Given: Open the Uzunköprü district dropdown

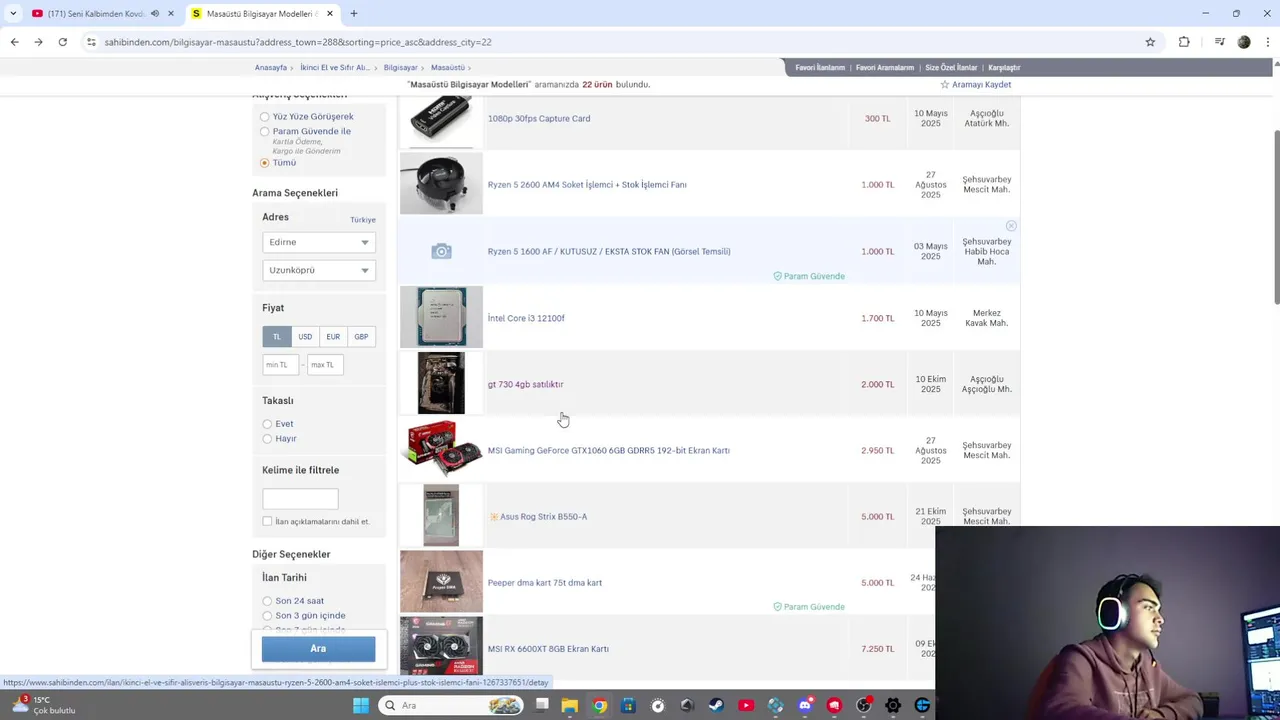Looking at the screenshot, I should pyautogui.click(x=319, y=270).
